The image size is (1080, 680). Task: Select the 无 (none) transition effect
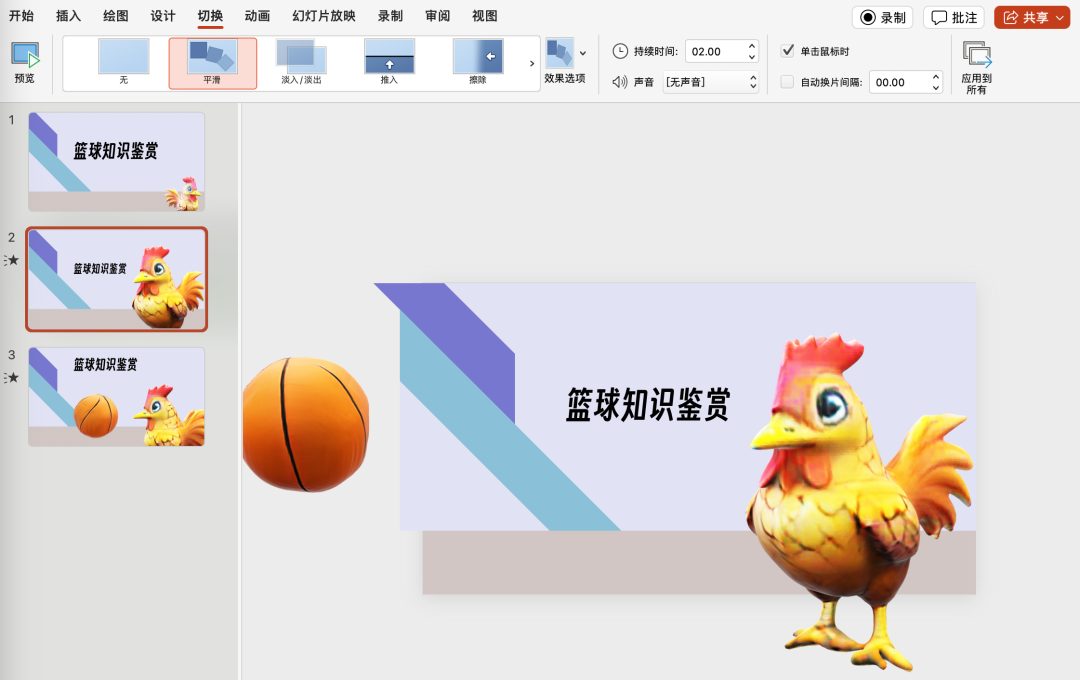[124, 62]
